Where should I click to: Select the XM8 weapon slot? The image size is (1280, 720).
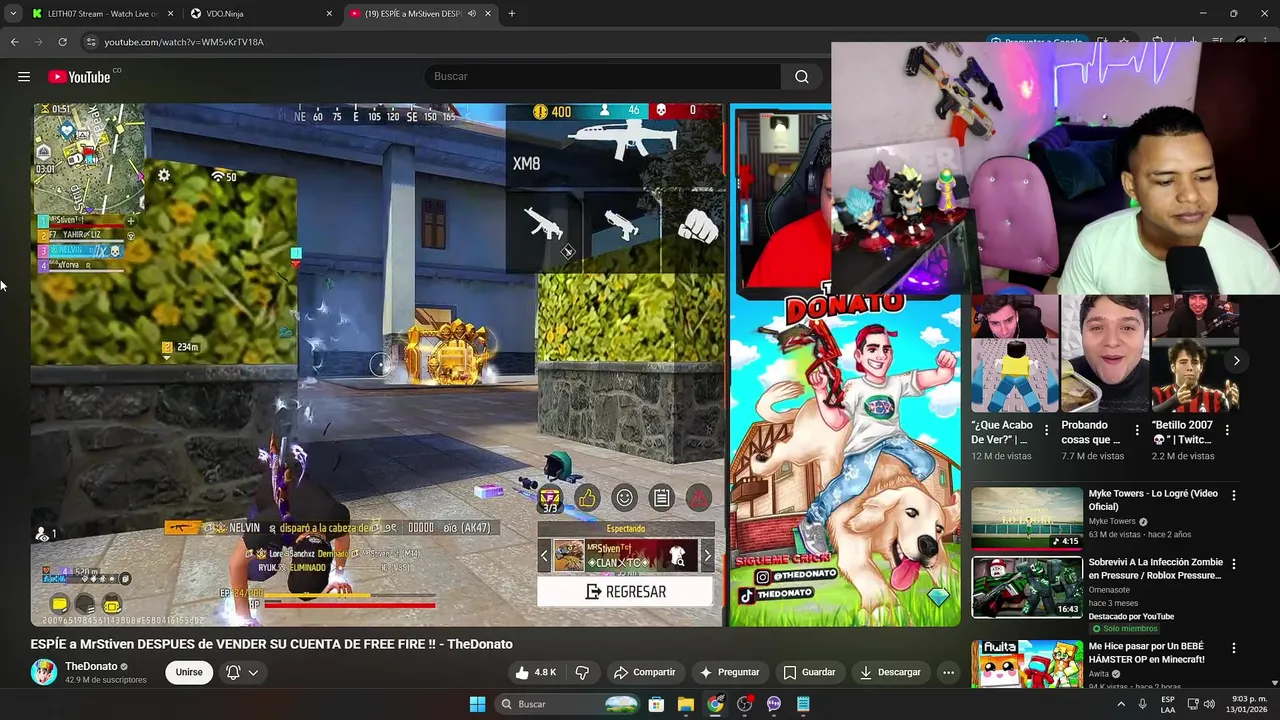pyautogui.click(x=613, y=146)
